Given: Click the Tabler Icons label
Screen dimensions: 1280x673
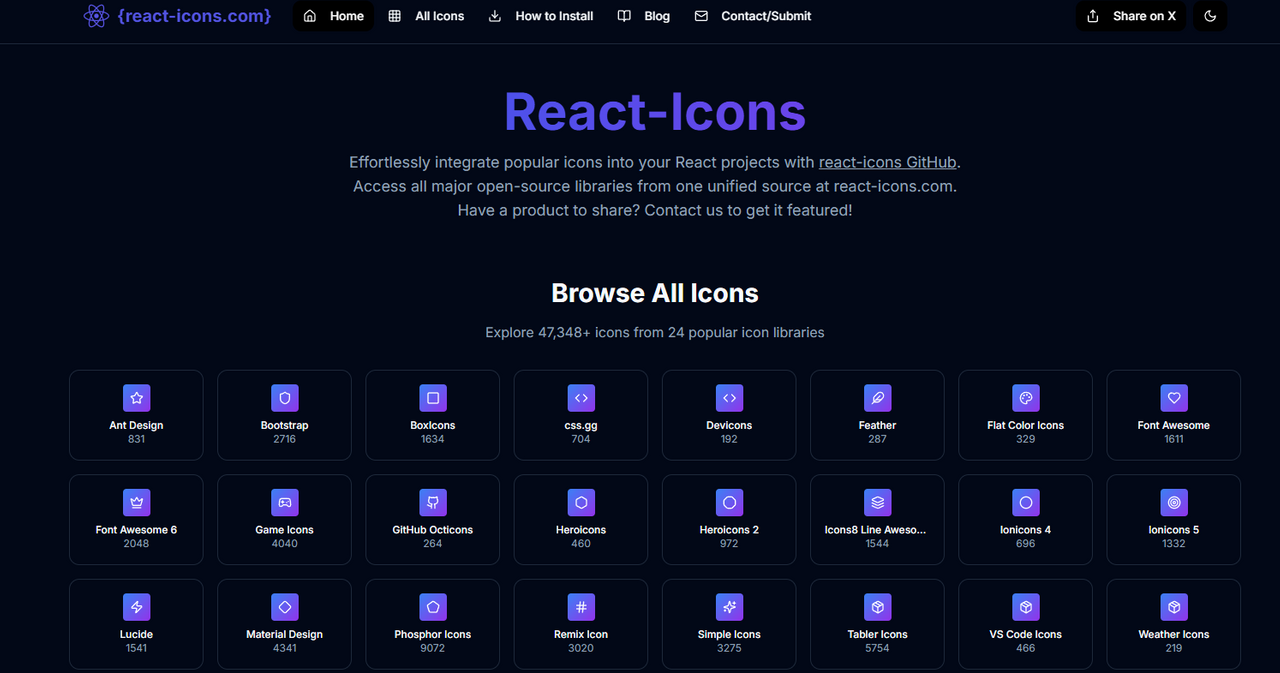Looking at the screenshot, I should click(x=877, y=634).
